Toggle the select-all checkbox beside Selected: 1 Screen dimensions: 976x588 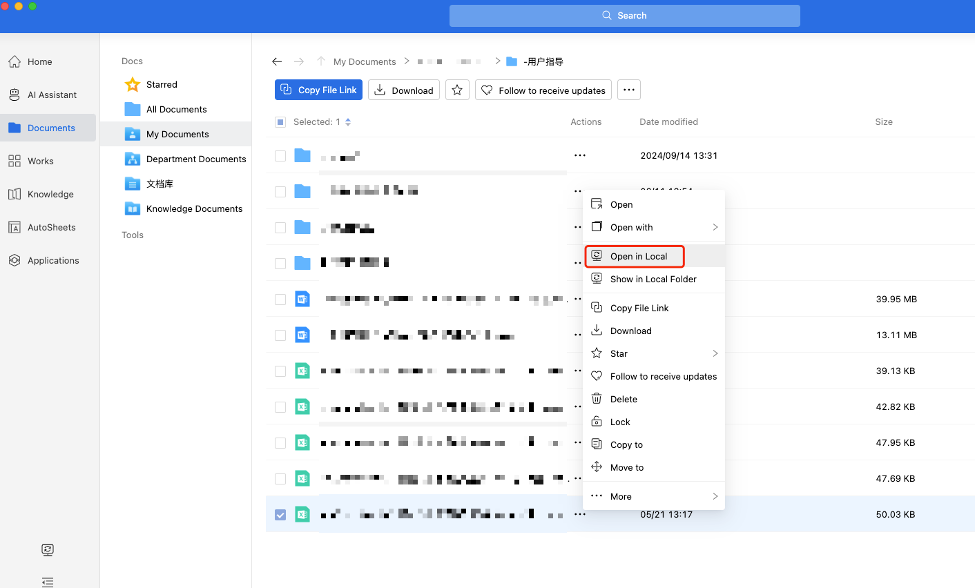pos(280,122)
